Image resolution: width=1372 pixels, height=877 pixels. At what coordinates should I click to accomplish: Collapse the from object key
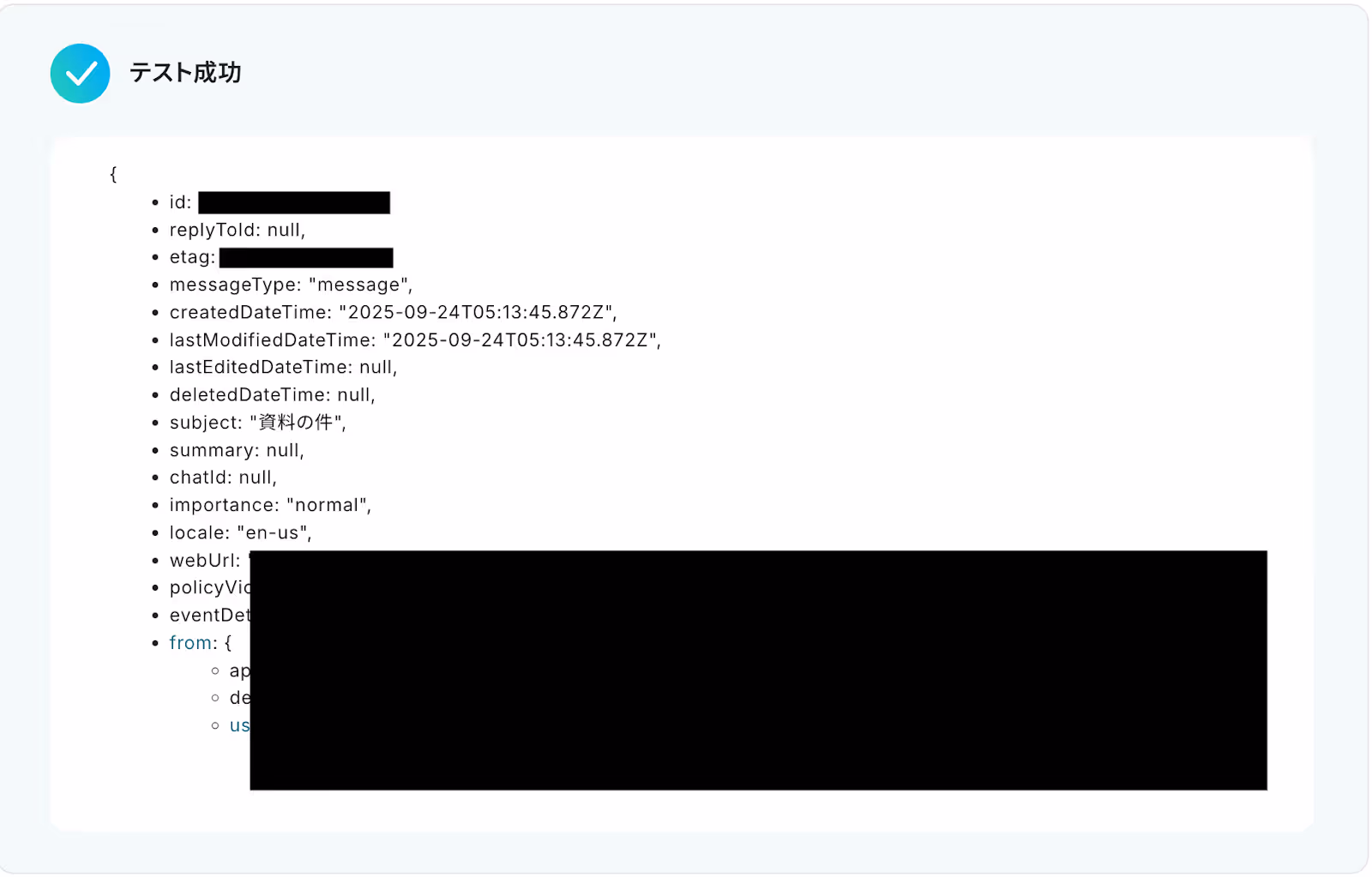(x=190, y=642)
